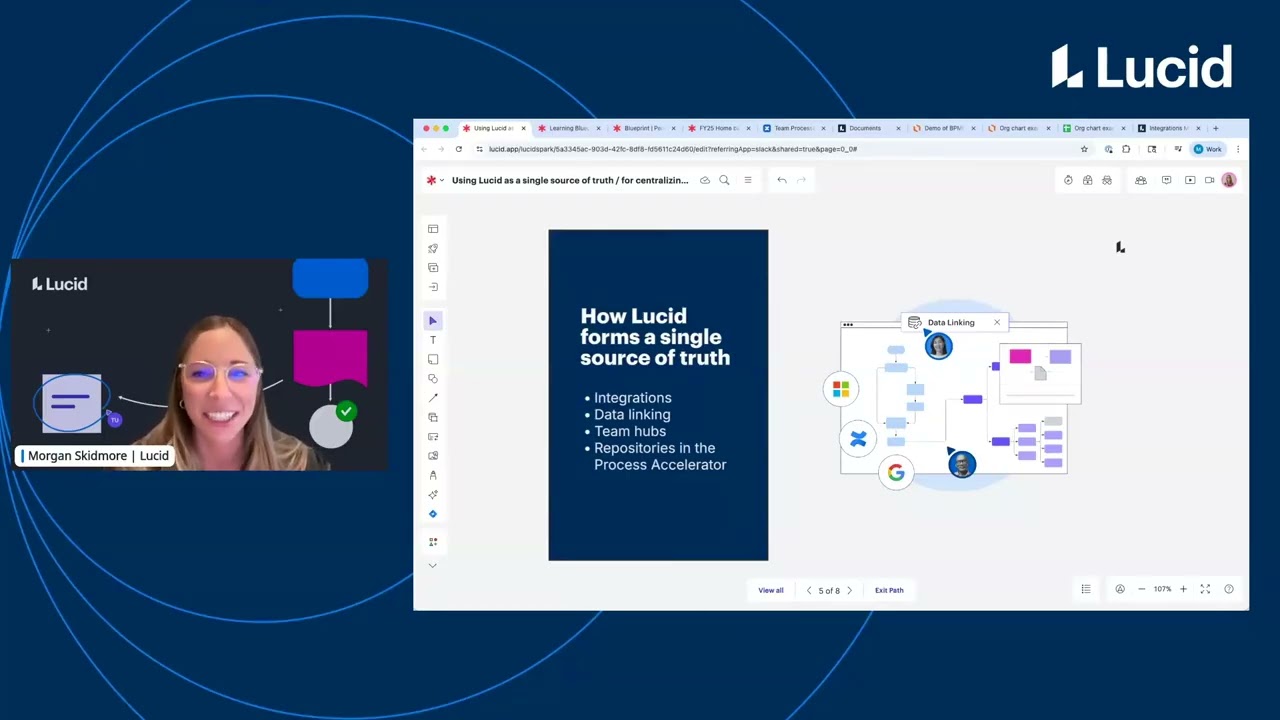This screenshot has height=720, width=1280.
Task: Reload the page in browser
Action: pos(459,149)
